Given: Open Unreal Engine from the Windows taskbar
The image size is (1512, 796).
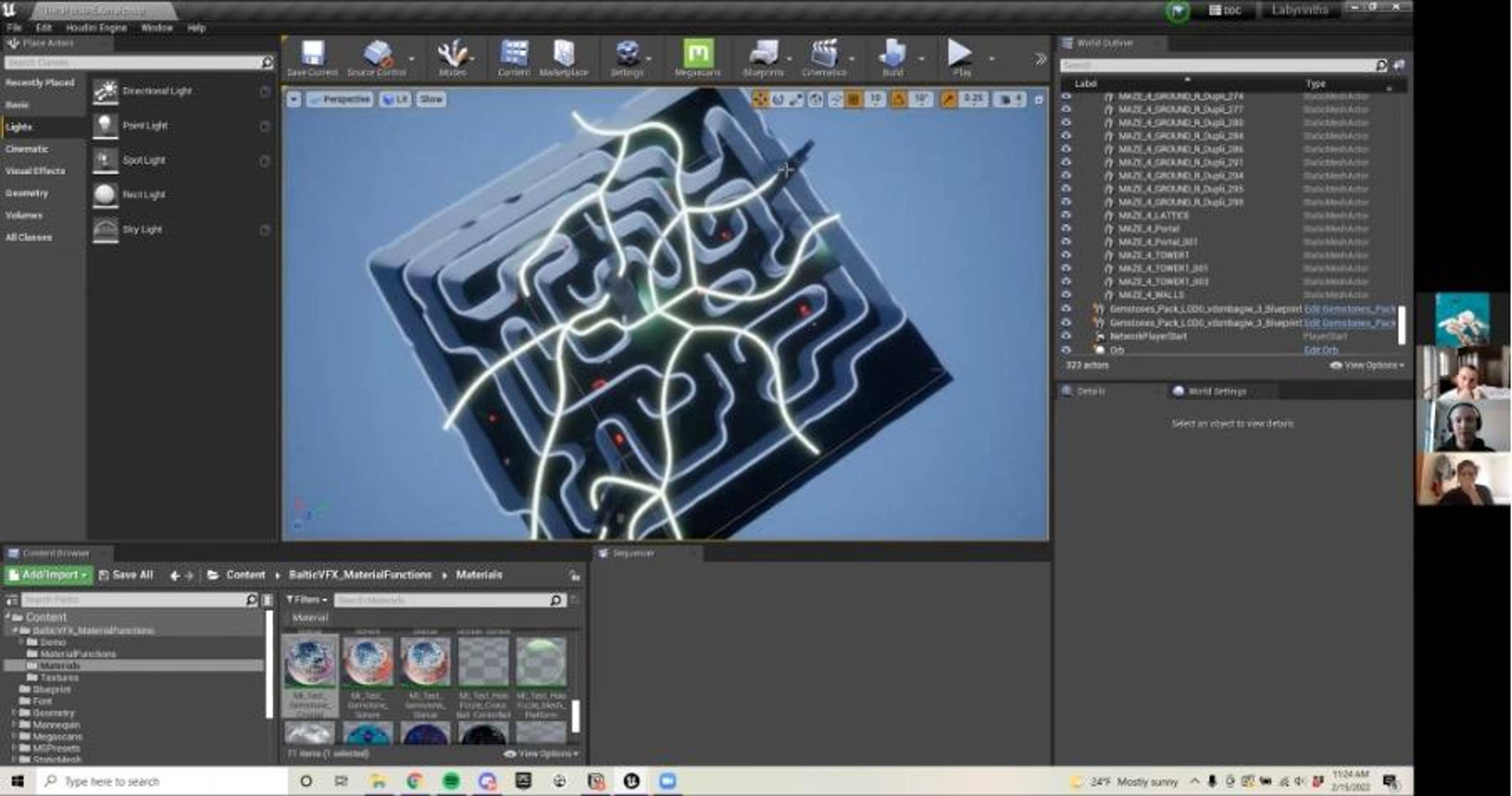Looking at the screenshot, I should tap(631, 781).
